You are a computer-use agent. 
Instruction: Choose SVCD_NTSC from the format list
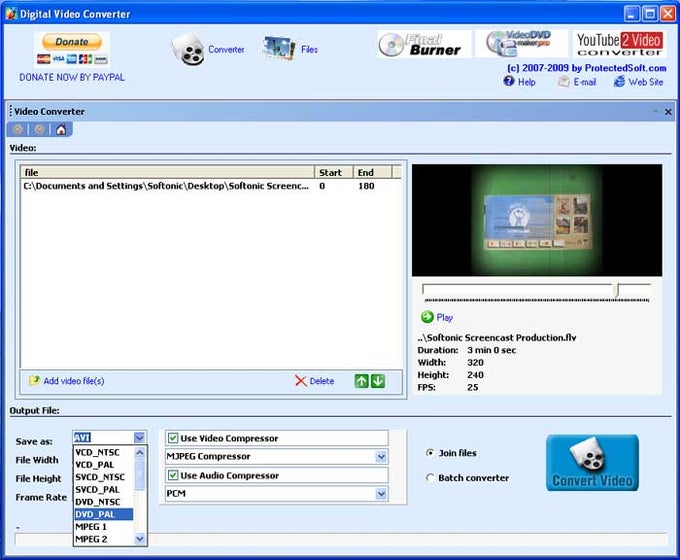click(x=104, y=477)
